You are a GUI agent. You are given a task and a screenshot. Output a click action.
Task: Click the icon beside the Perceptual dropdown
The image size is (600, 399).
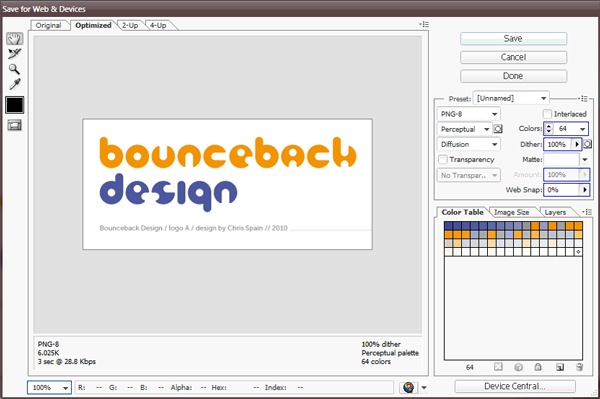(498, 129)
